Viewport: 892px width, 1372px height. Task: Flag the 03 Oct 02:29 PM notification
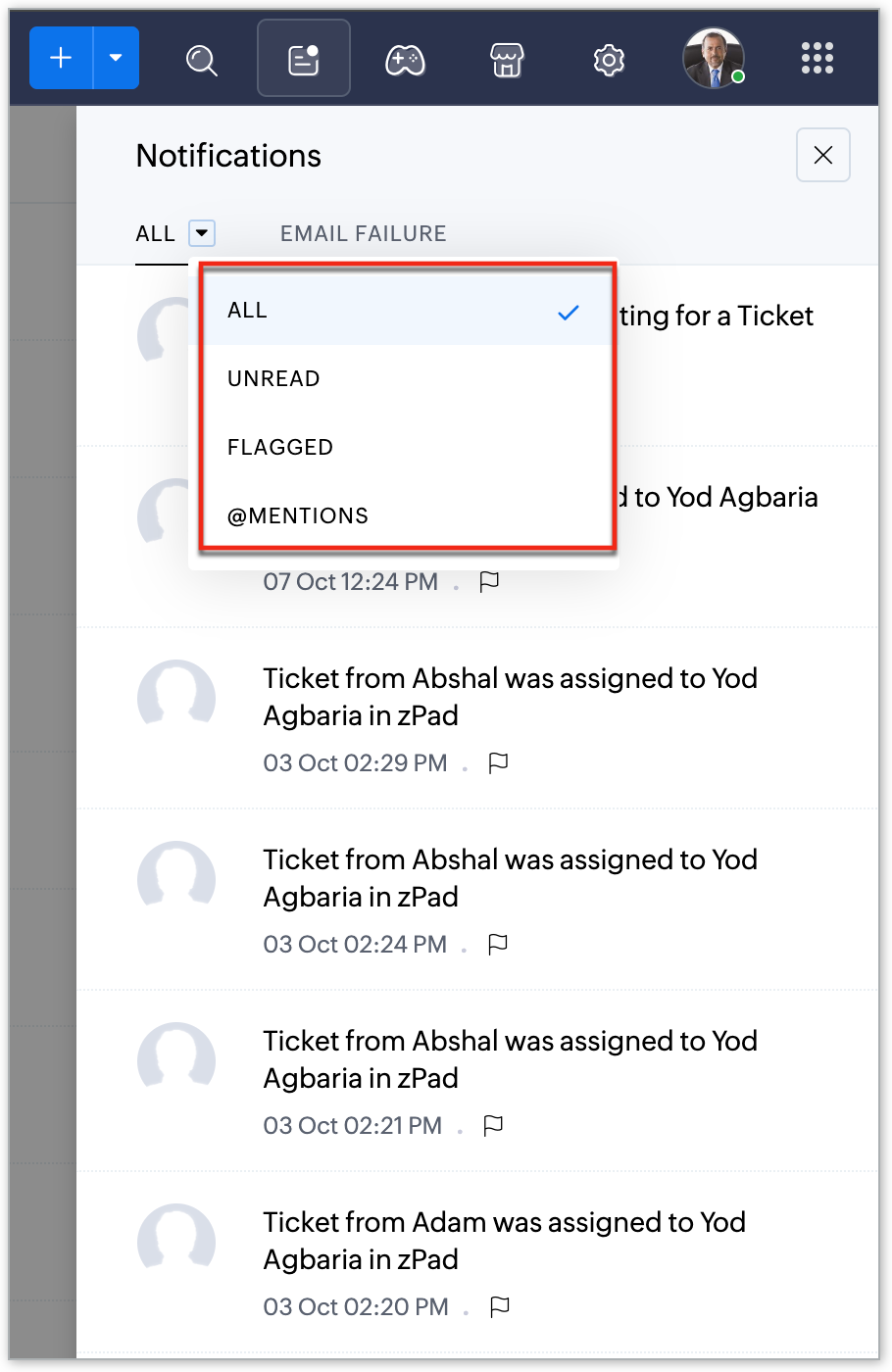[498, 762]
